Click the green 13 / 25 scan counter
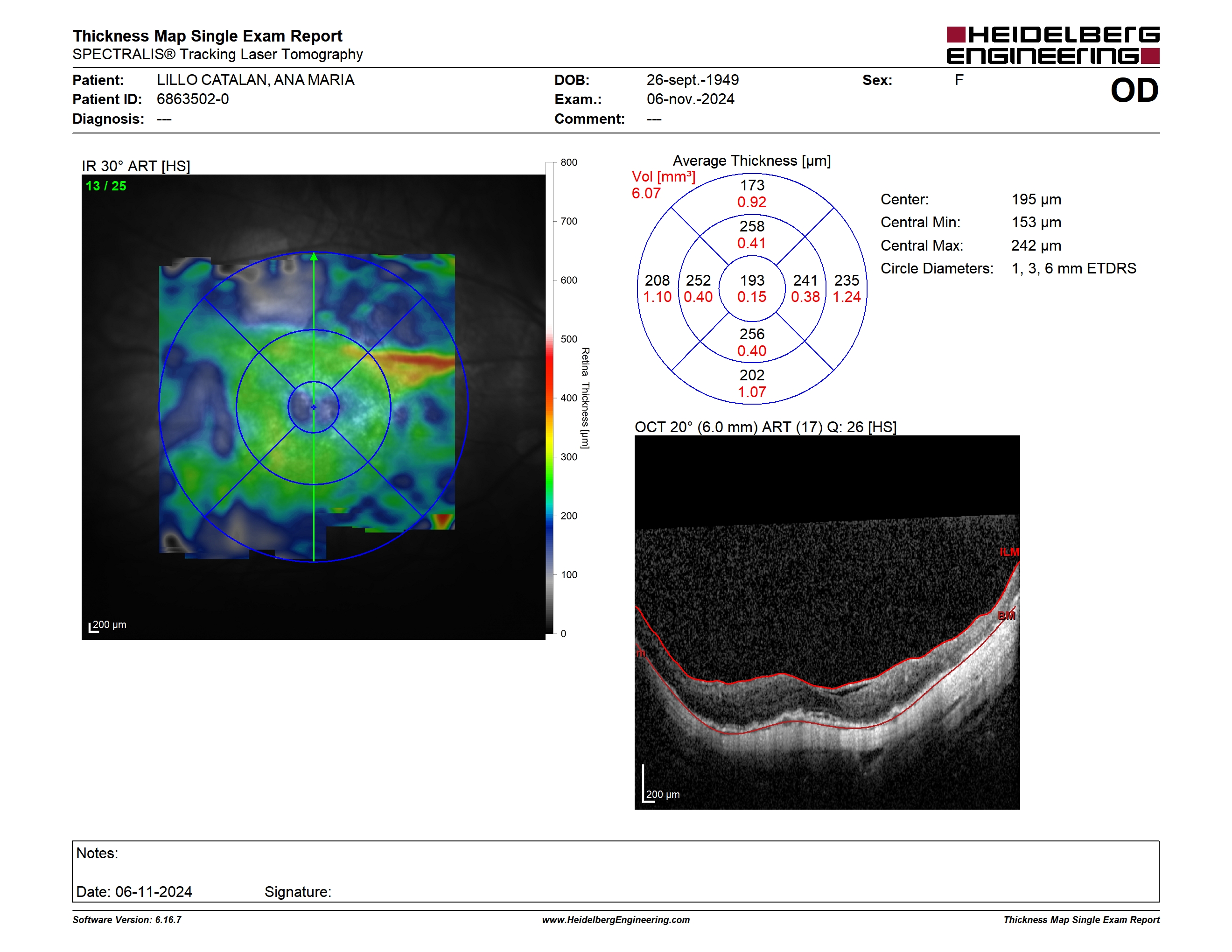 (106, 186)
